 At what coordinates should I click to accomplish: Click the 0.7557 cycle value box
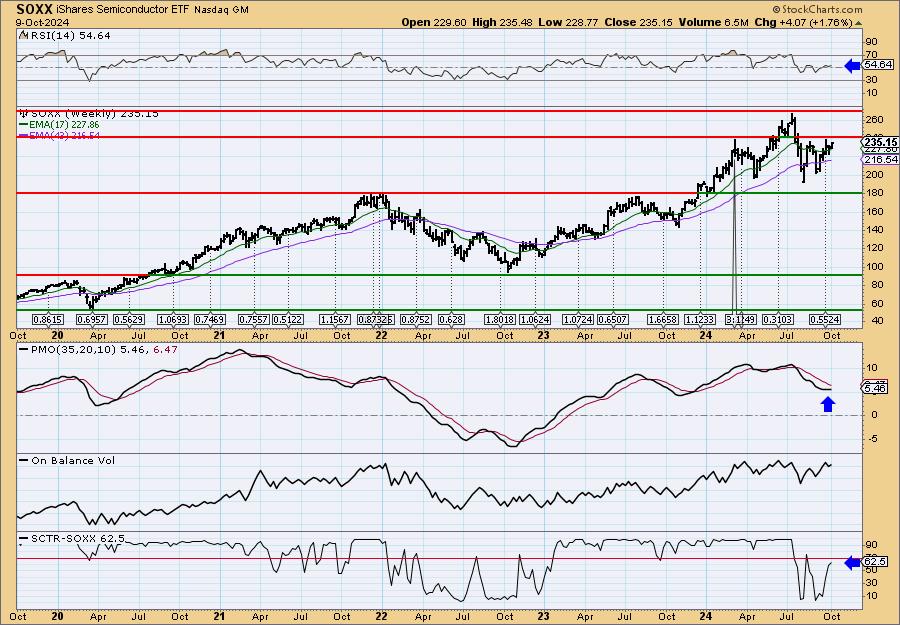coord(254,319)
